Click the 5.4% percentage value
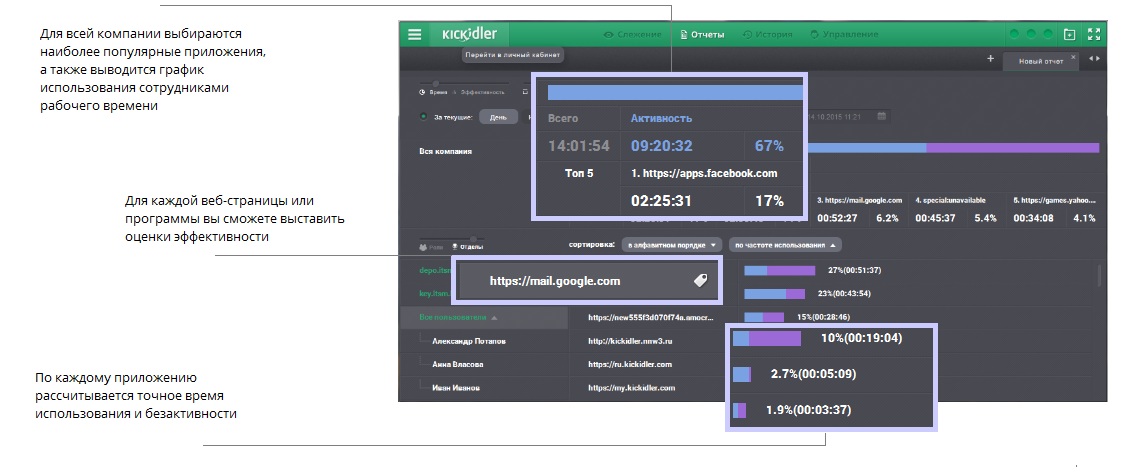The height and width of the screenshot is (473, 1140). [x=985, y=217]
